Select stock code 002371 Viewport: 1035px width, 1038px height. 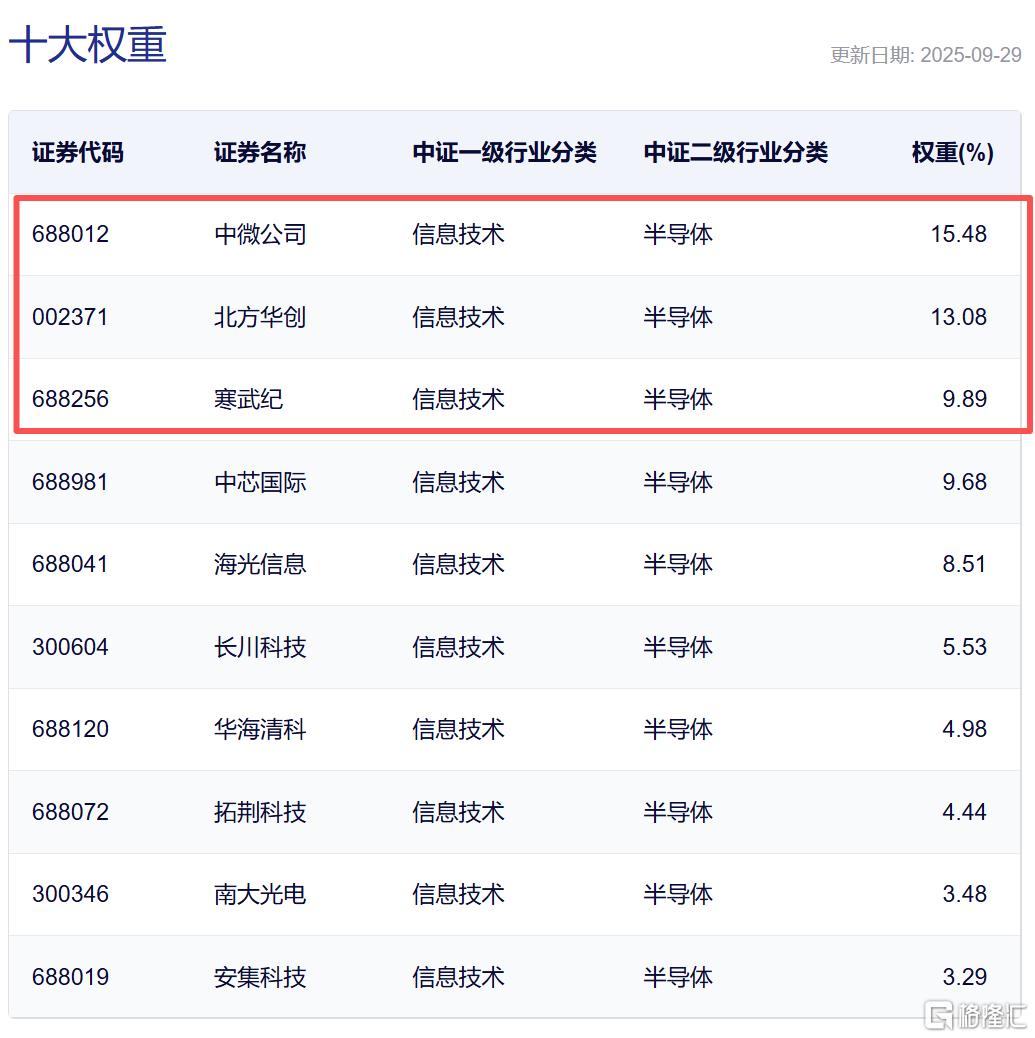70,316
